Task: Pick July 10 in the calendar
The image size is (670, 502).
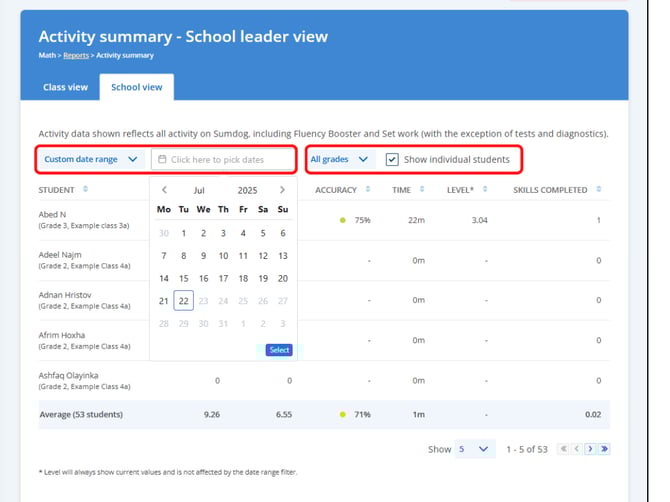Action: click(x=223, y=256)
